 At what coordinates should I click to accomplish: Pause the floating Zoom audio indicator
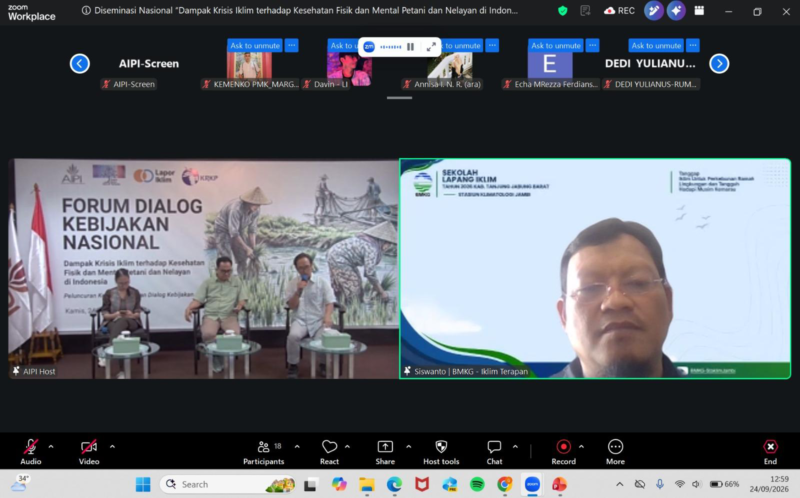point(410,47)
